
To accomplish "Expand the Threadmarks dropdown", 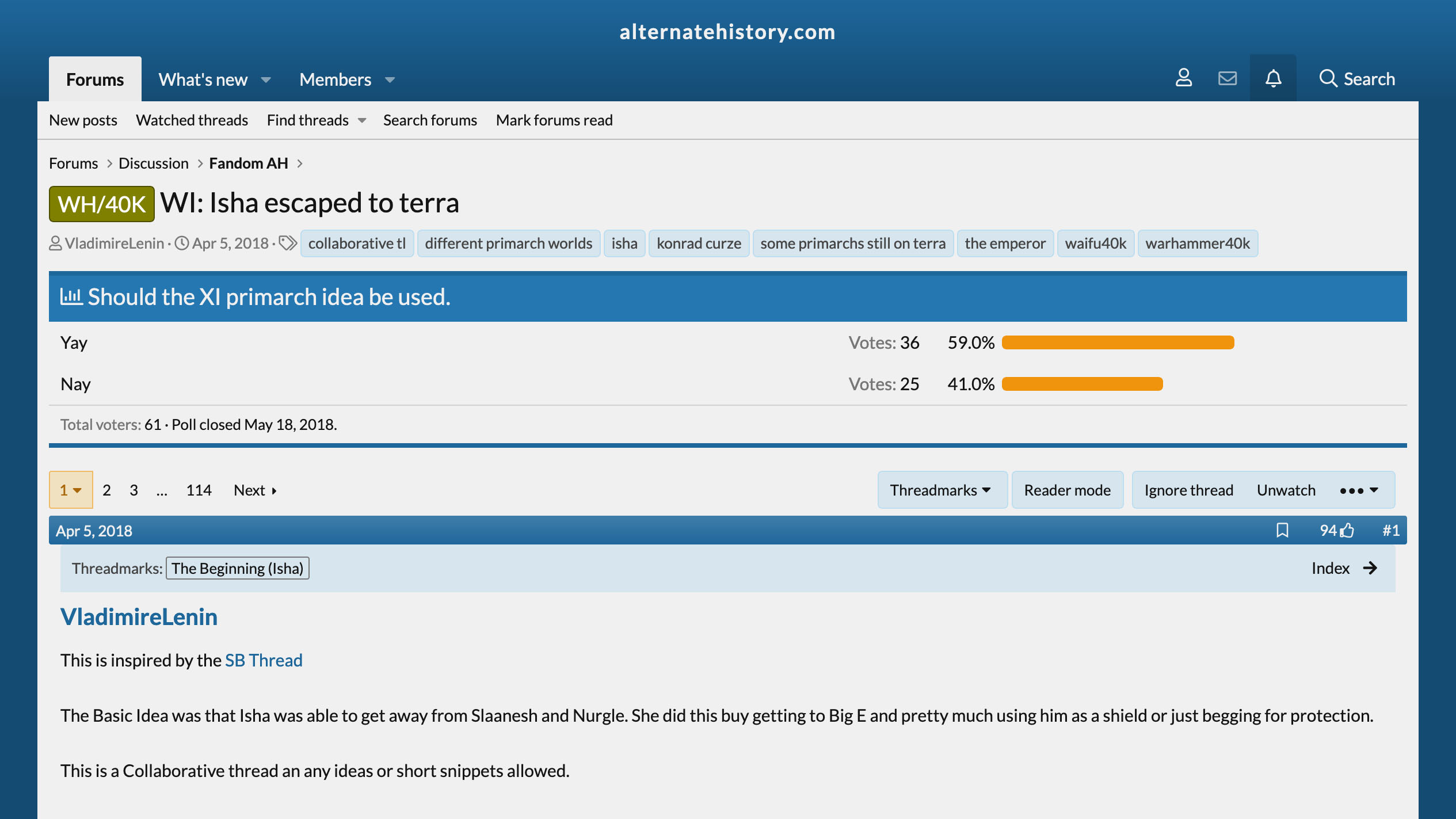I will tap(941, 490).
